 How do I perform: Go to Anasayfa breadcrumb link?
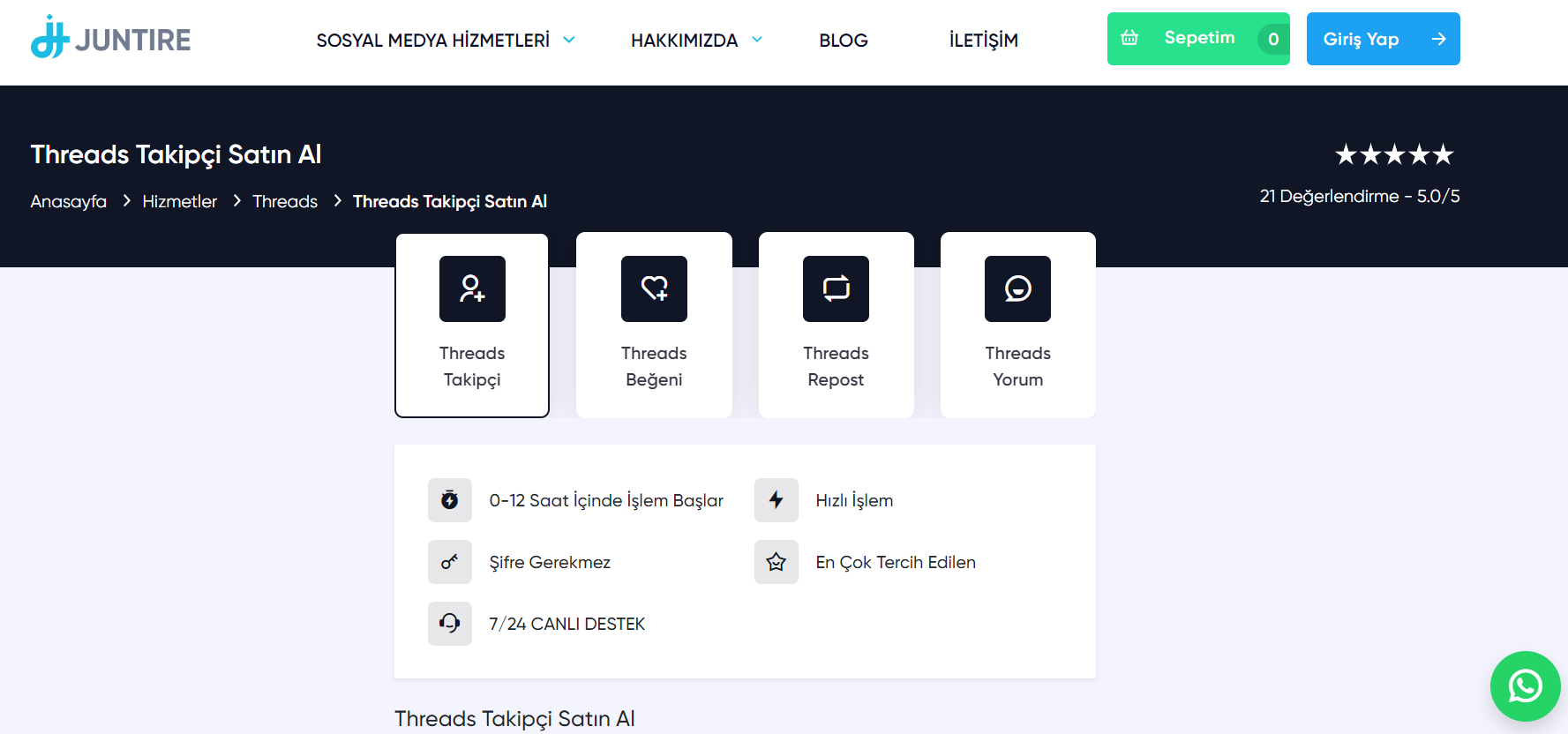pyautogui.click(x=68, y=201)
